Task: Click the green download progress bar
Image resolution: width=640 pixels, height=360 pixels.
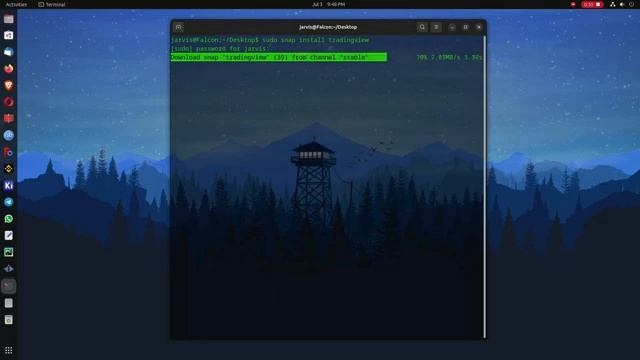Action: pos(279,57)
